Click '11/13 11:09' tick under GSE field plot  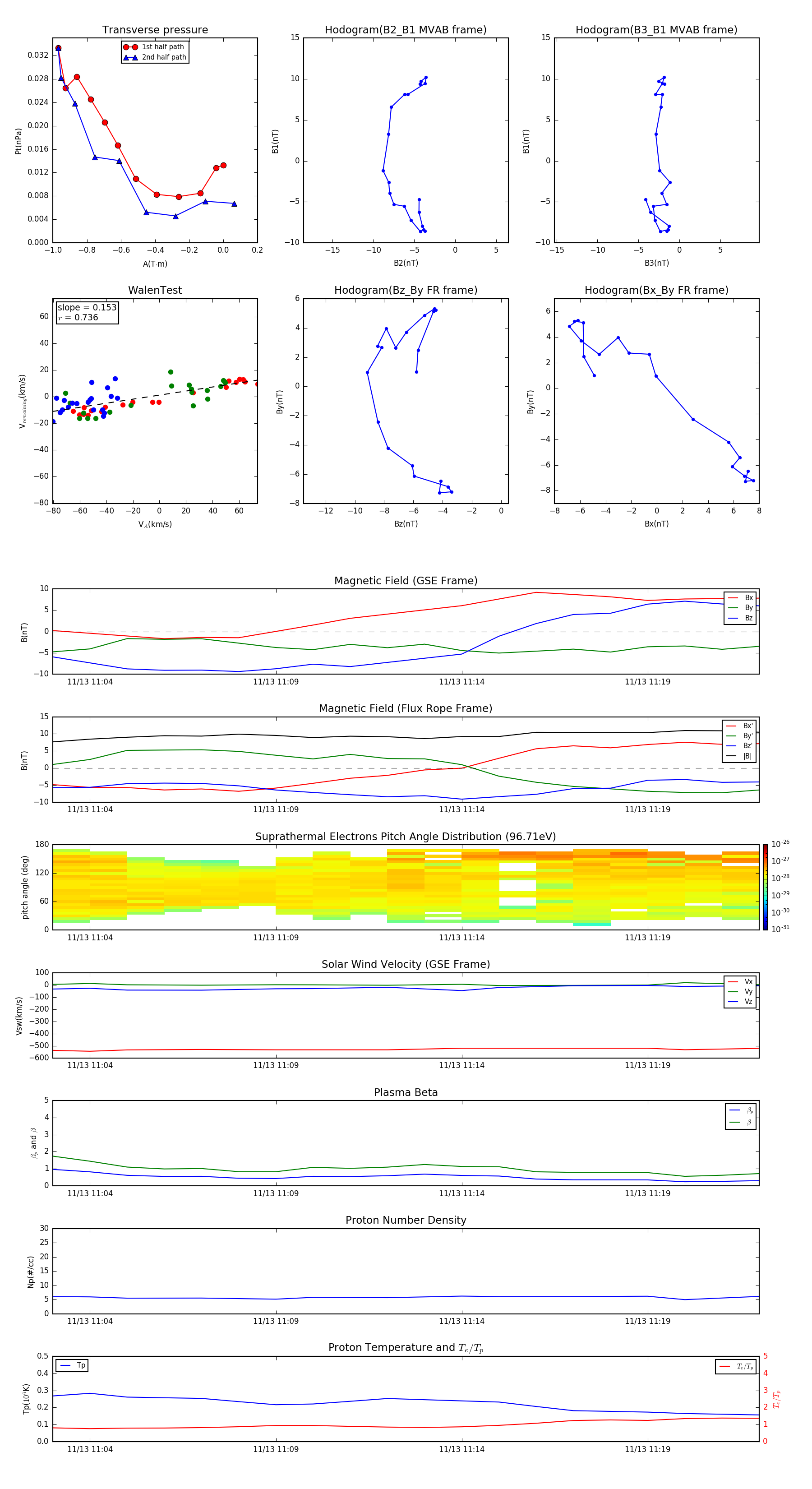276,682
